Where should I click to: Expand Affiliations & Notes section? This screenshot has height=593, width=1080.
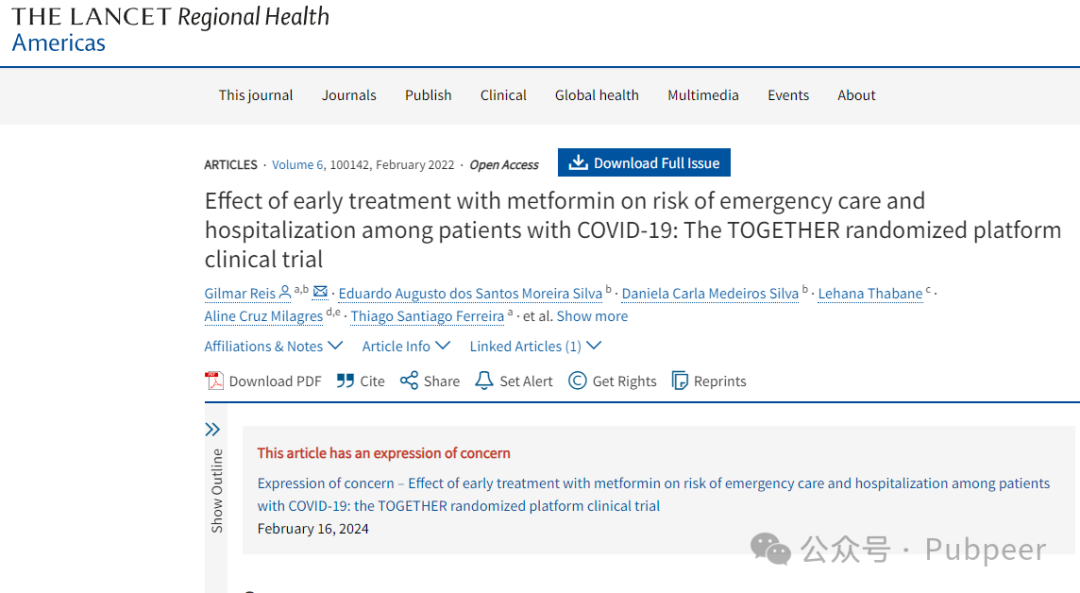coord(273,346)
